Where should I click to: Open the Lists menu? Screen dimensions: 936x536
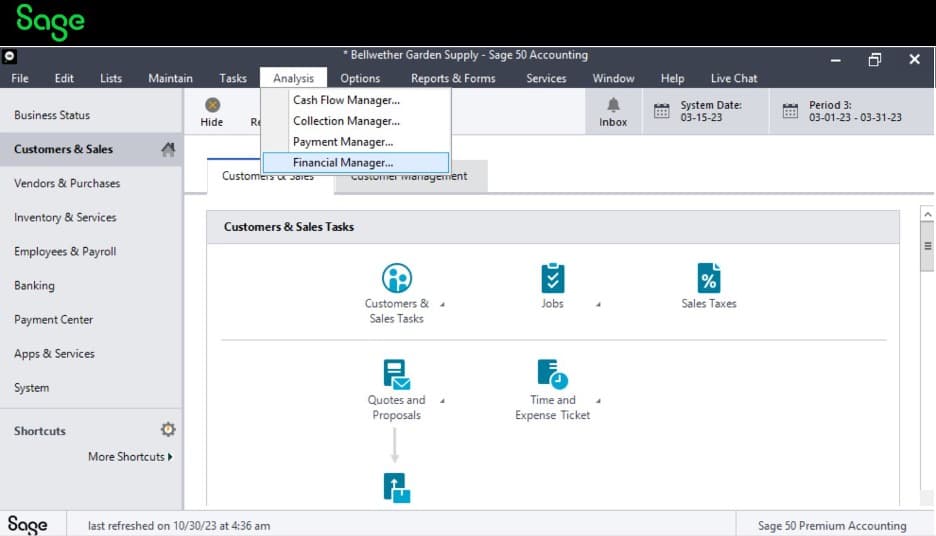pos(111,78)
